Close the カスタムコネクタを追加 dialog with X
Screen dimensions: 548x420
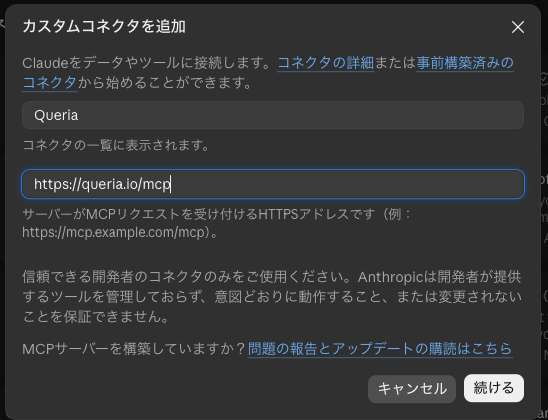[x=518, y=27]
